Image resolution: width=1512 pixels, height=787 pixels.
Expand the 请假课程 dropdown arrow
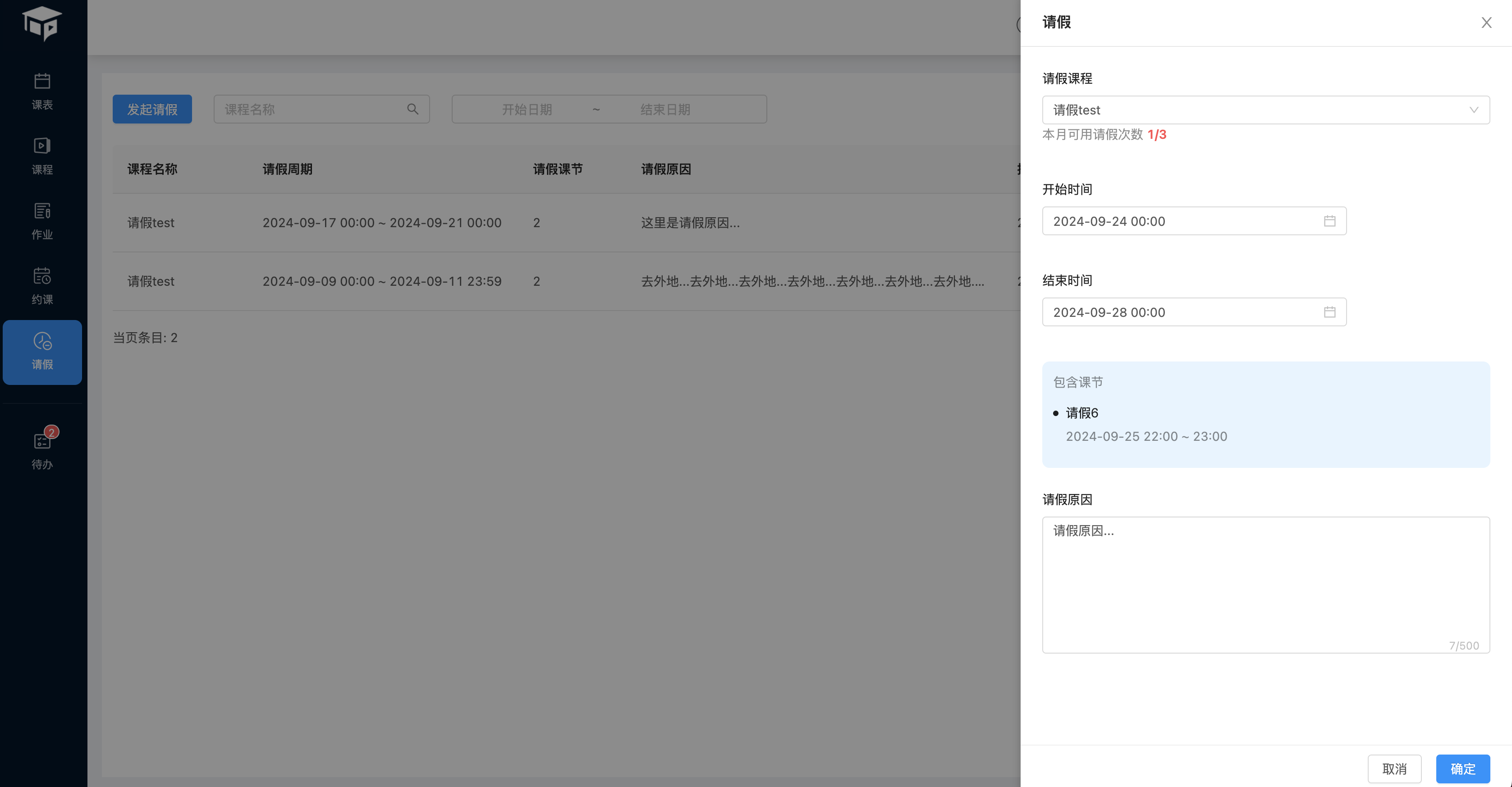pyautogui.click(x=1473, y=110)
